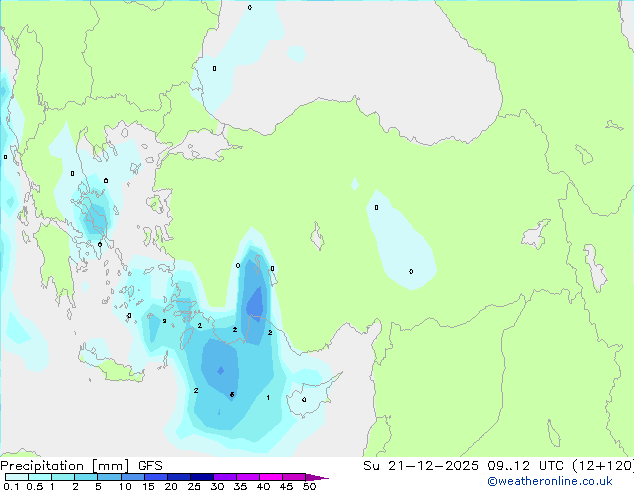Click the 45 to 50 mm legend swatch
Image resolution: width=634 pixels, height=490 pixels.
pos(294,477)
